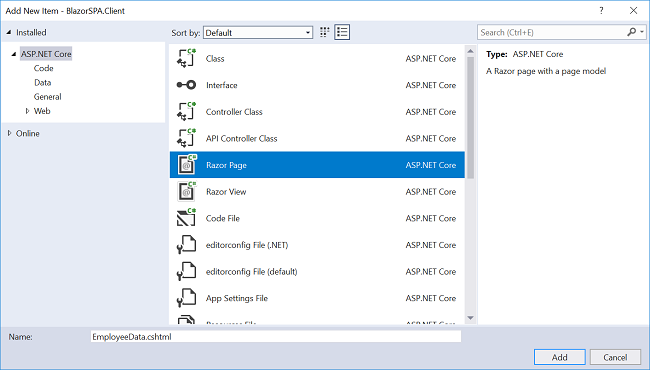The height and width of the screenshot is (370, 650).
Task: Click the App Settings File icon
Action: click(187, 298)
